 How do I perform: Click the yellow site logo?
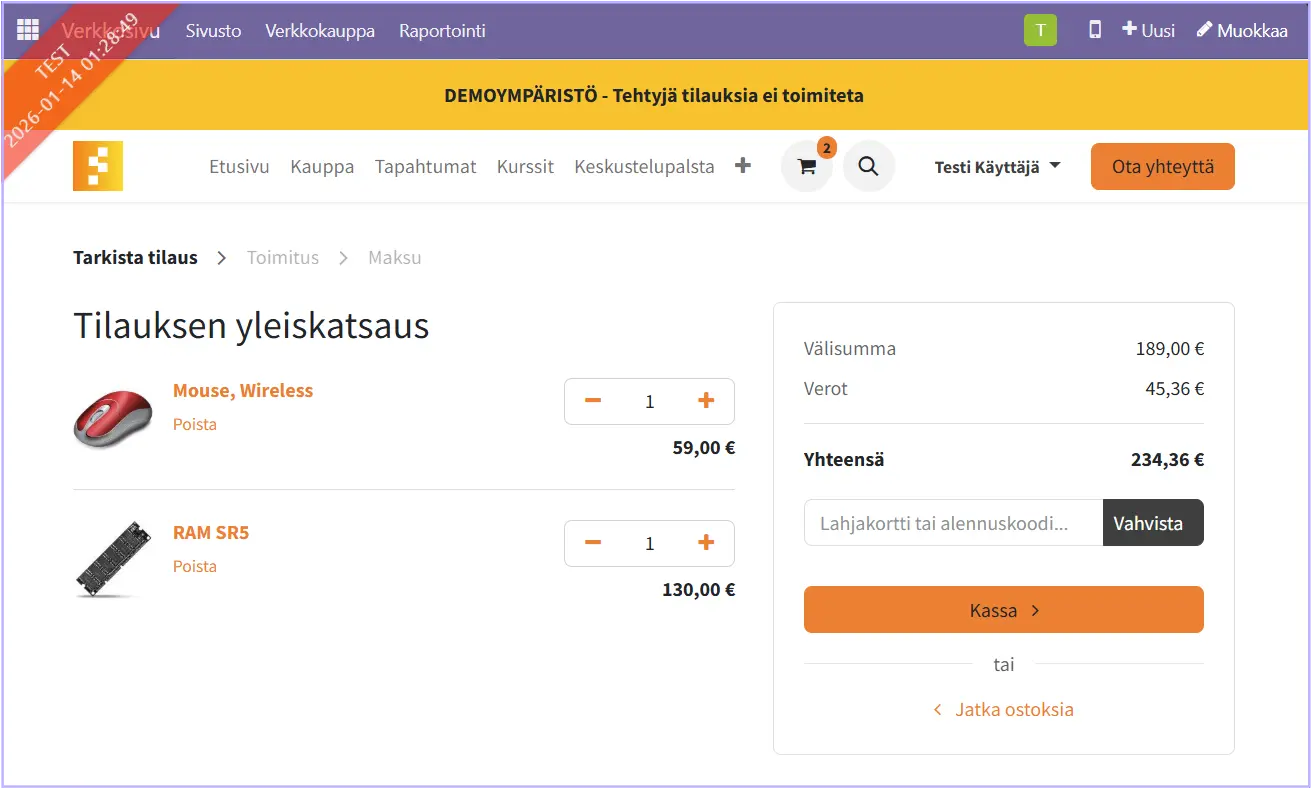click(98, 166)
